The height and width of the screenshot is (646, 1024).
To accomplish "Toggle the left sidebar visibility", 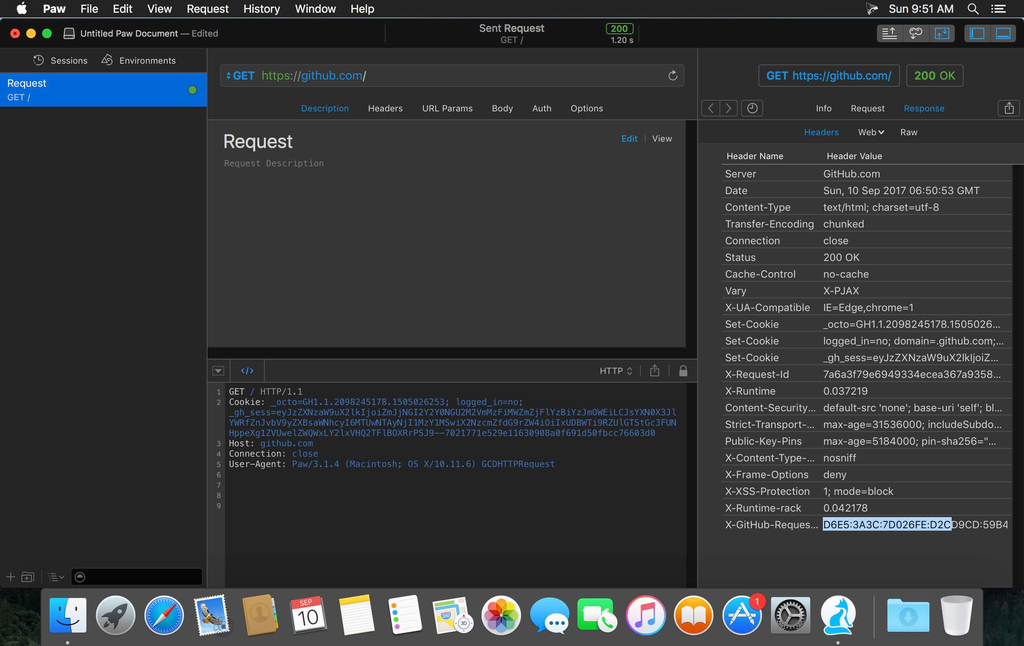I will [x=977, y=33].
